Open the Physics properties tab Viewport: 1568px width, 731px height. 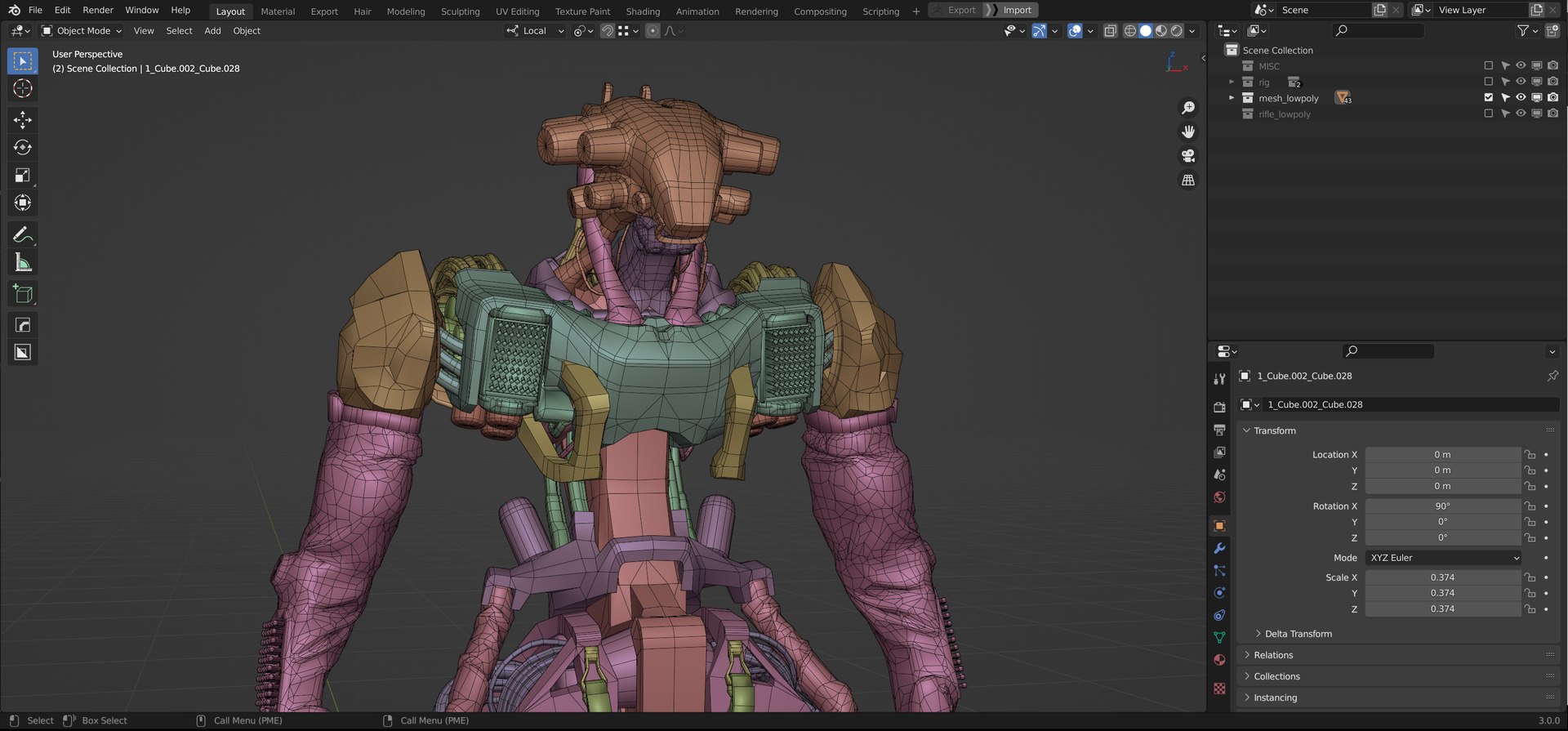1219,593
